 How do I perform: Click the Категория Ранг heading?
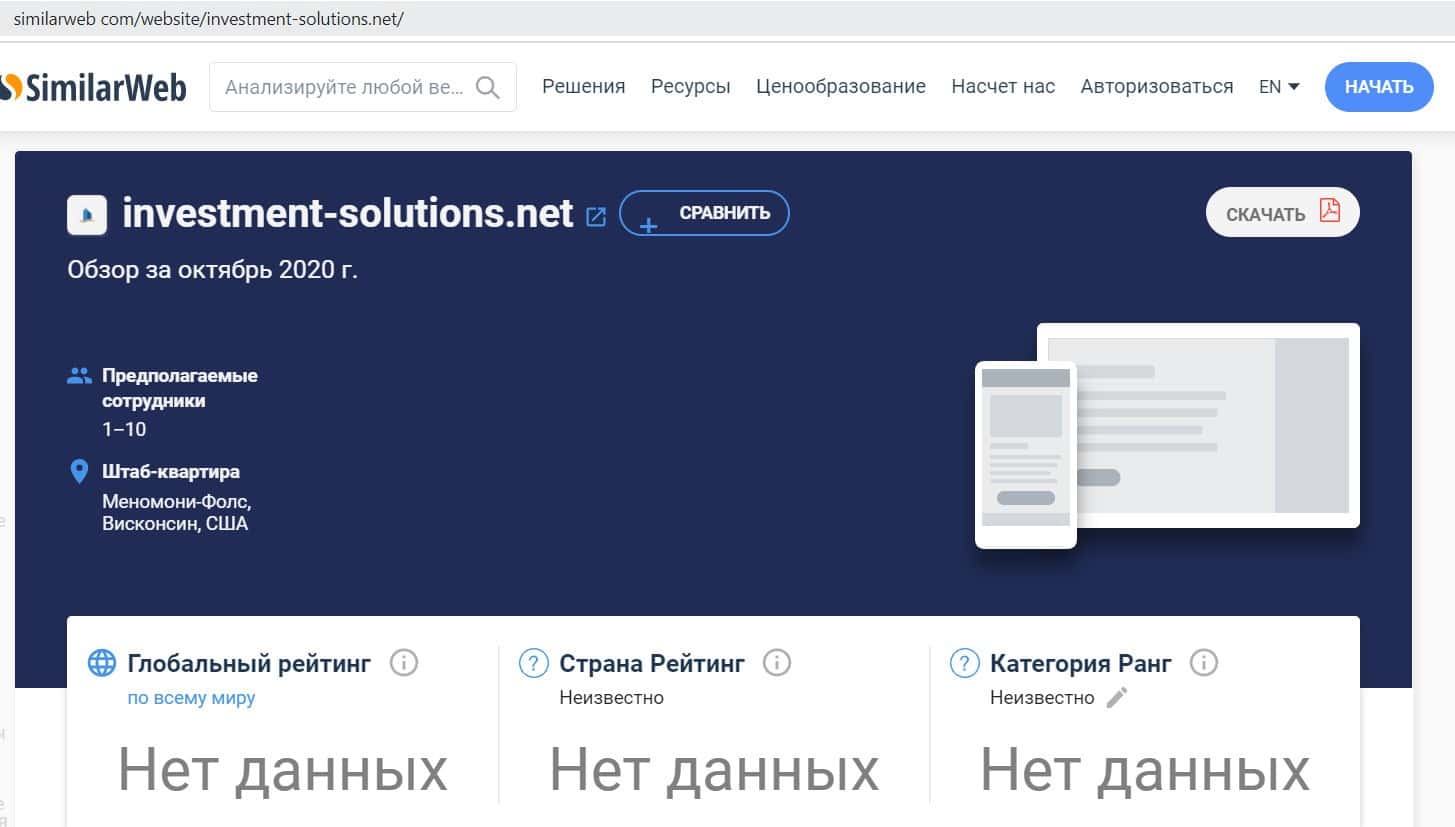pyautogui.click(x=1081, y=663)
